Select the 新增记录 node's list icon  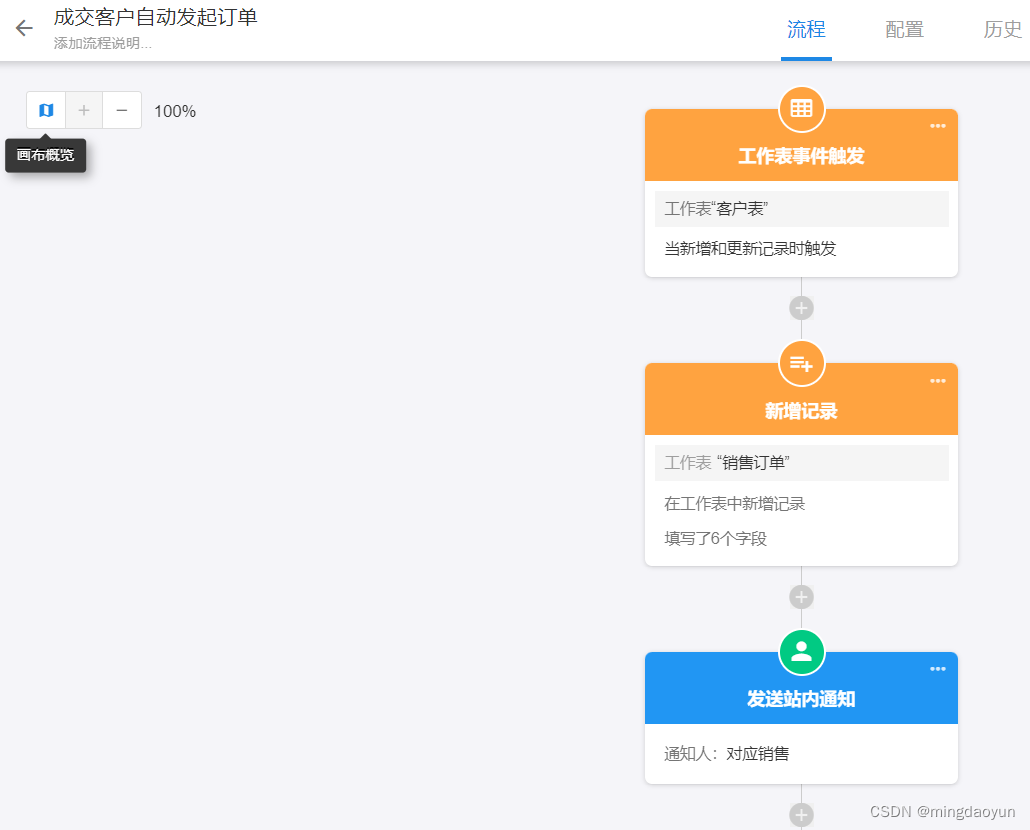pos(801,364)
